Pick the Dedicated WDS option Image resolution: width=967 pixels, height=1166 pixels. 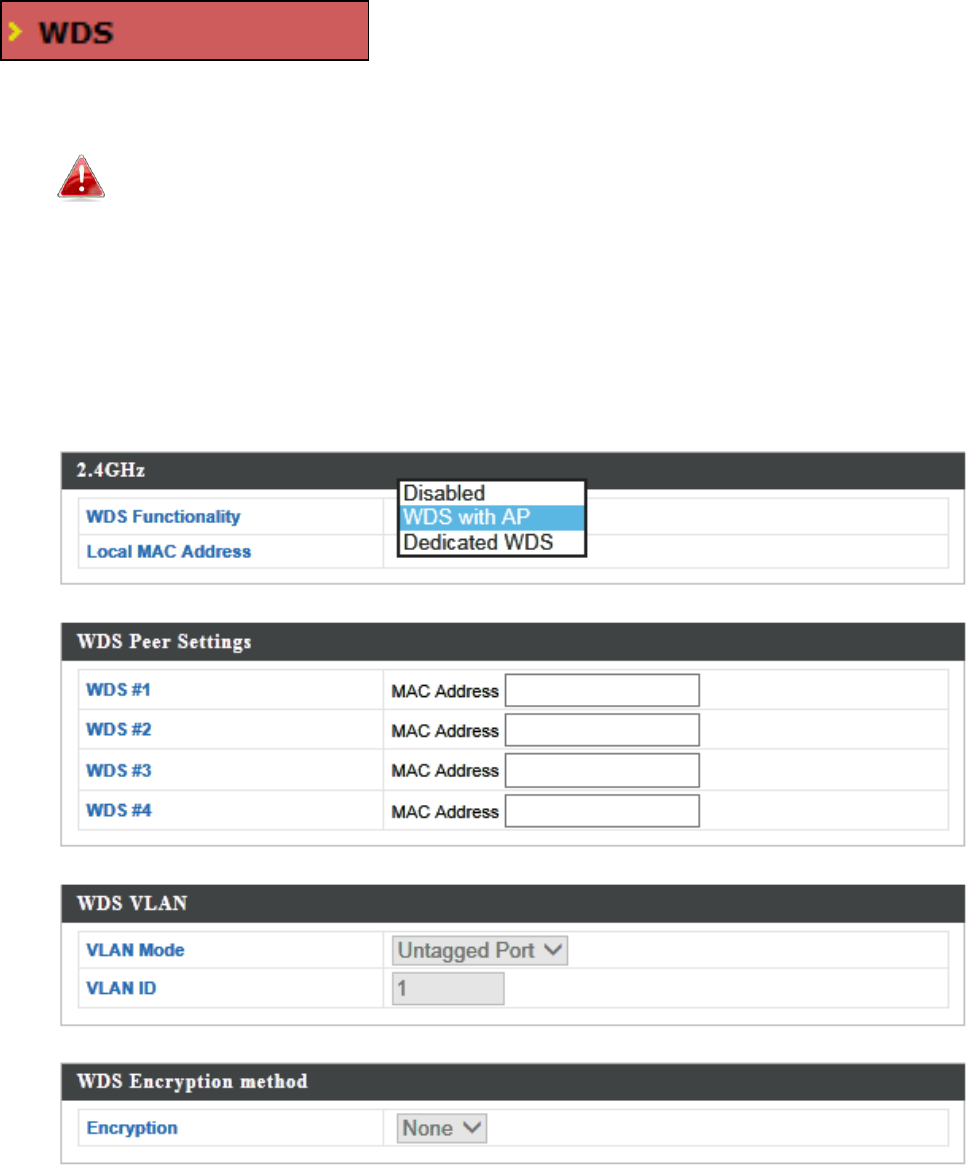[492, 542]
